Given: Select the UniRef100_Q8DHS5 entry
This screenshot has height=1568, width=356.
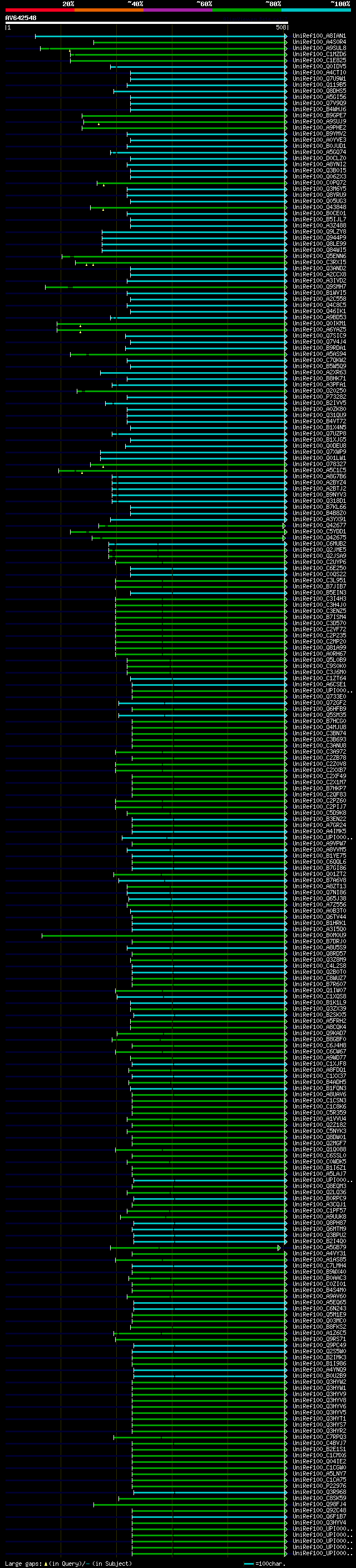Looking at the screenshot, I should coord(319,91).
